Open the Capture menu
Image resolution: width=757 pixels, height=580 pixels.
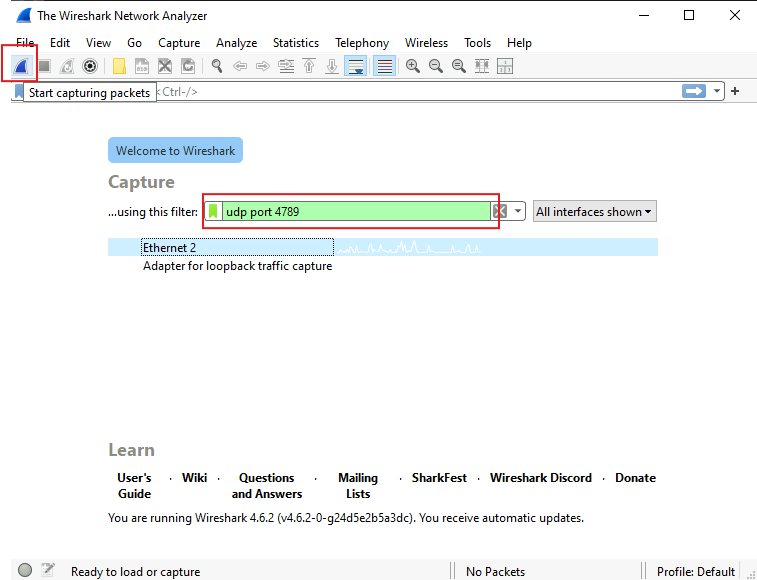click(x=179, y=42)
